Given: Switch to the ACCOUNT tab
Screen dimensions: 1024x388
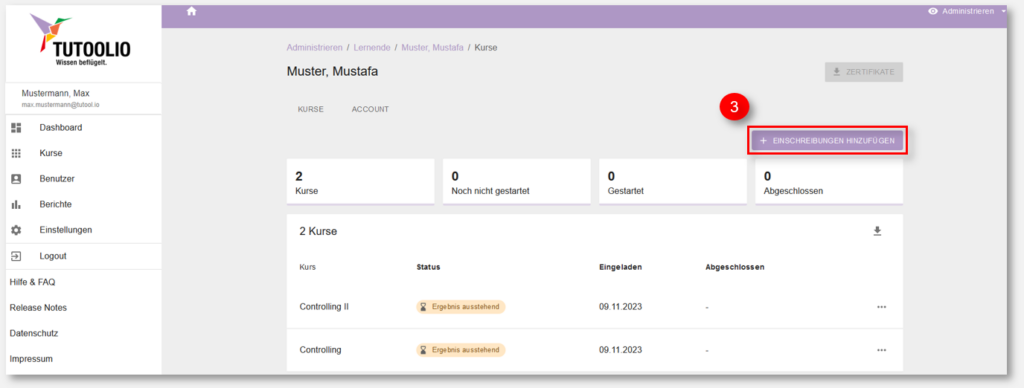Looking at the screenshot, I should tap(370, 109).
